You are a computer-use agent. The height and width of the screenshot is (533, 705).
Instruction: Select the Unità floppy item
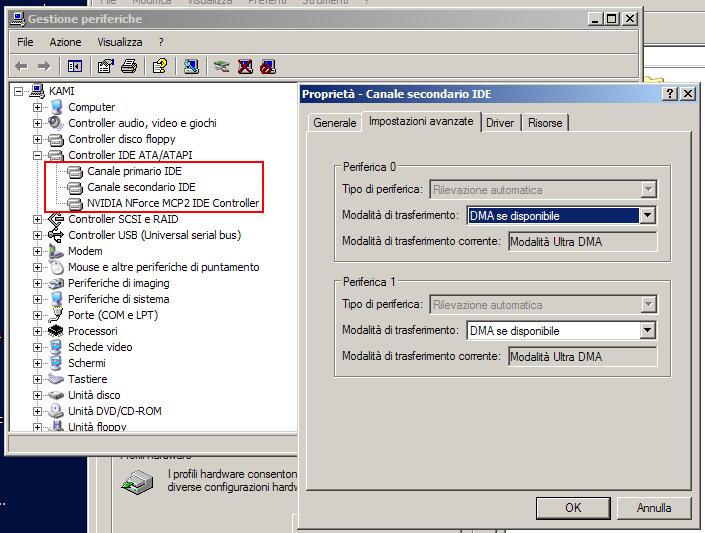click(x=97, y=426)
